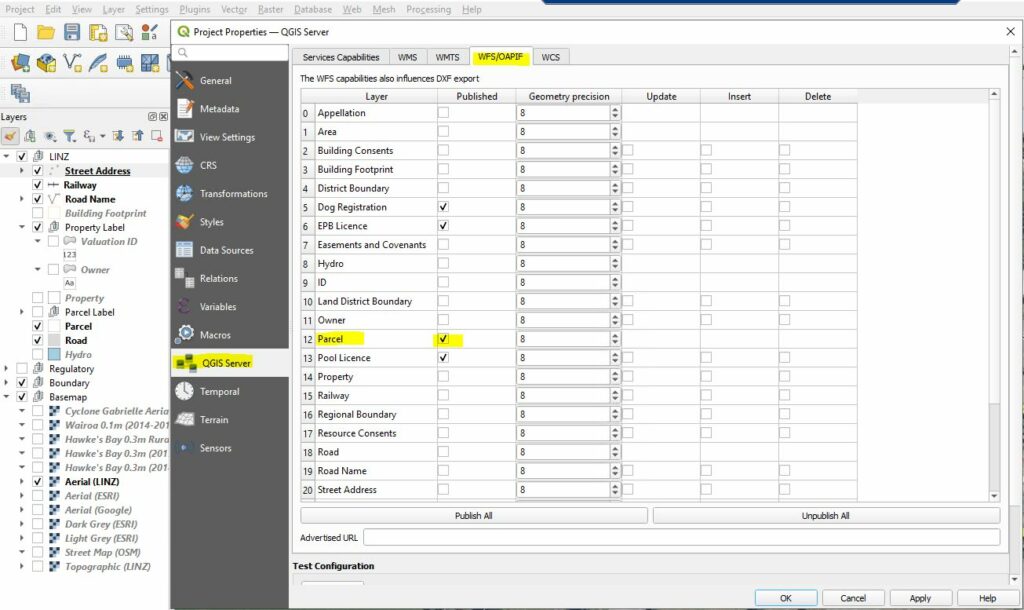Screen dimensions: 1024x610
Task: Click the Expand All layers icon
Action: pyautogui.click(x=117, y=136)
